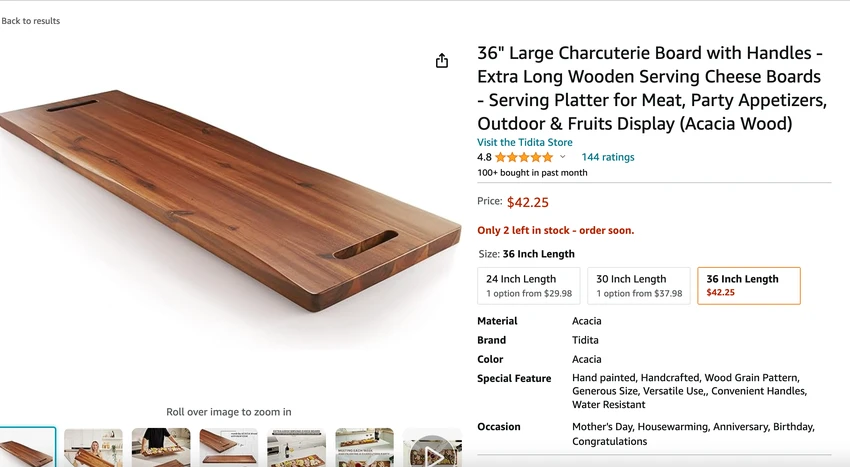
Task: Open the 144 ratings link
Action: [608, 157]
